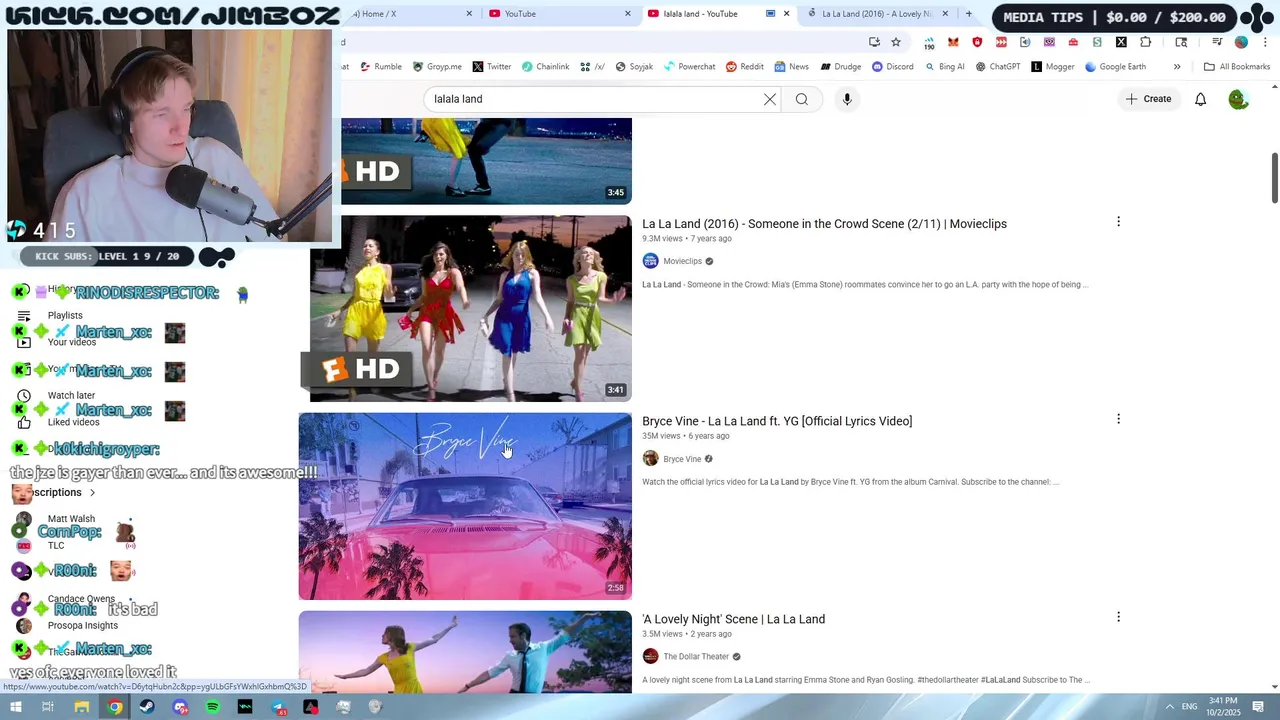Image resolution: width=1280 pixels, height=720 pixels.
Task: Open the green S extension icon
Action: click(1097, 42)
